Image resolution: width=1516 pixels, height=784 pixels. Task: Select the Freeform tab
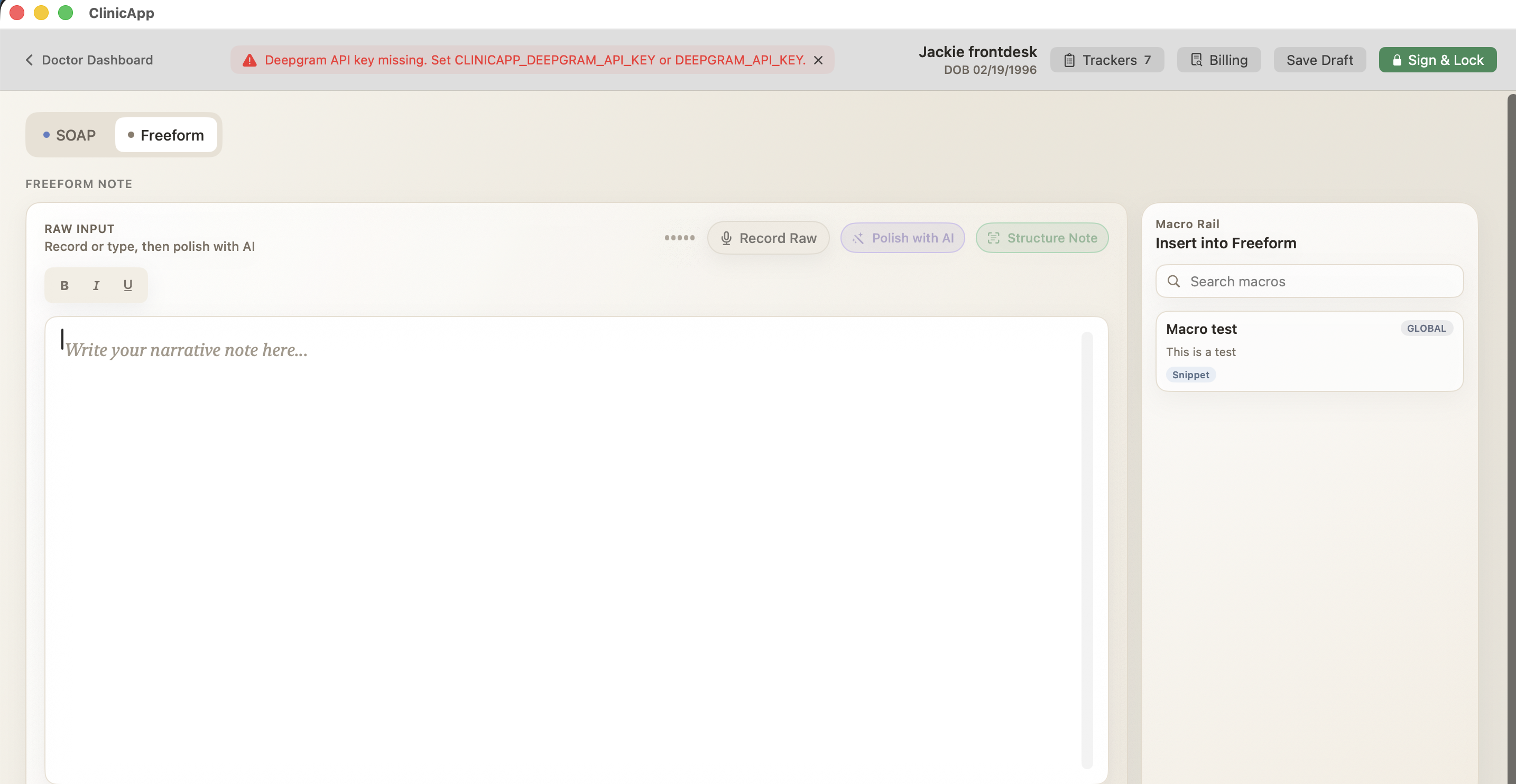[x=166, y=135]
